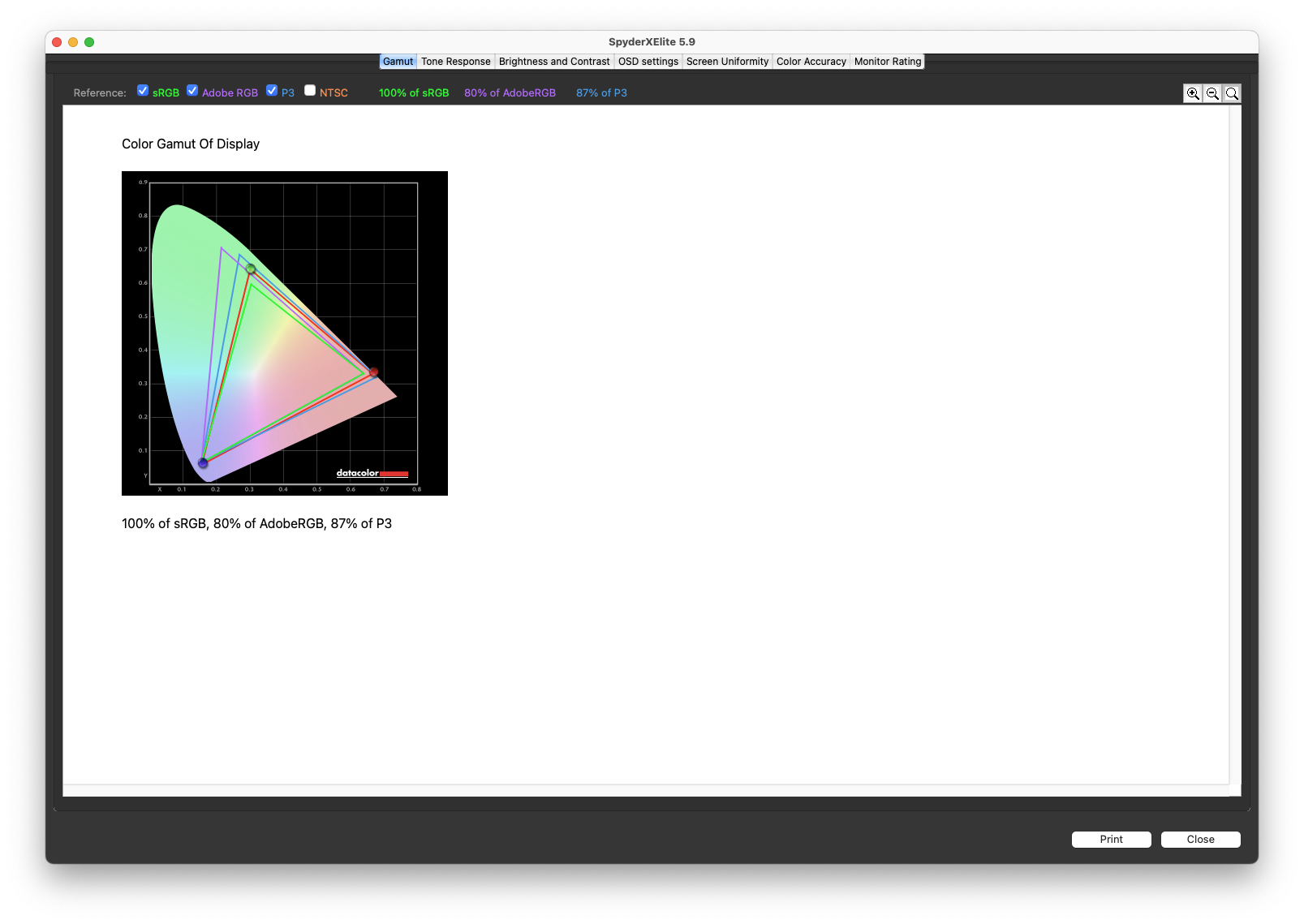Click the vertical scrollbar of the report

tap(1235, 445)
